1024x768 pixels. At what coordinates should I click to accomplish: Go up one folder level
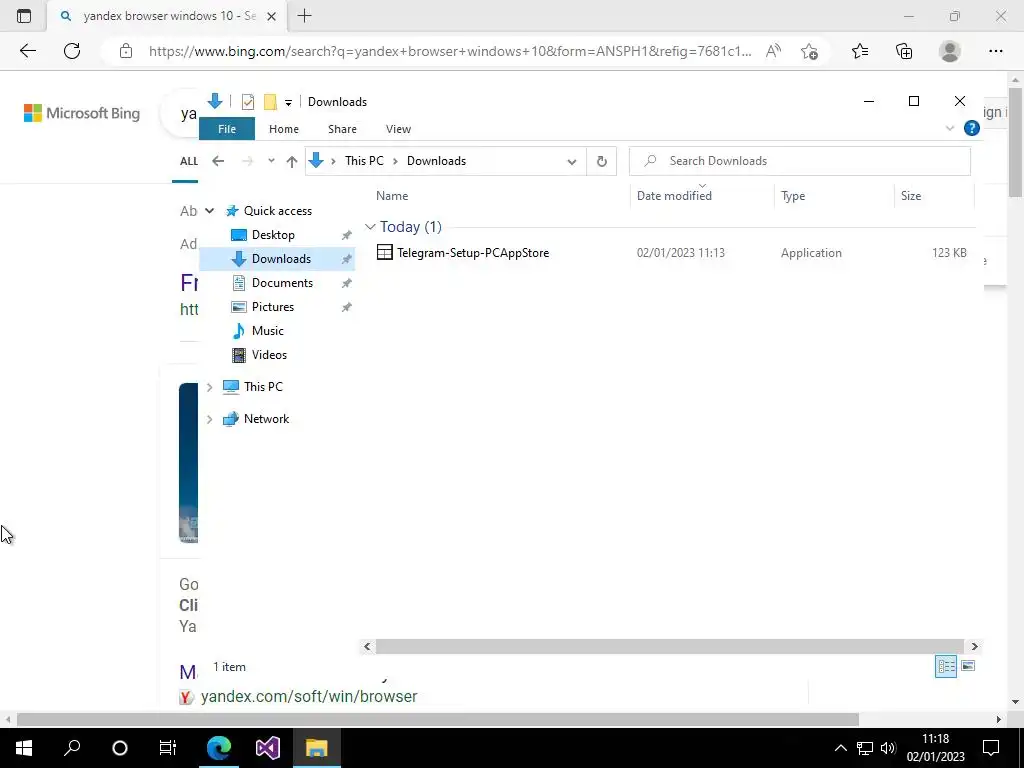[x=292, y=161]
